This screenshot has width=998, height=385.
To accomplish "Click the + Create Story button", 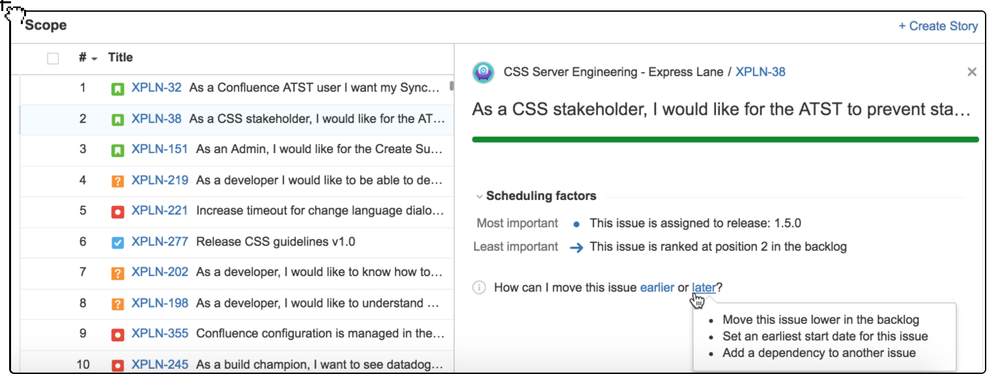I will click(938, 26).
